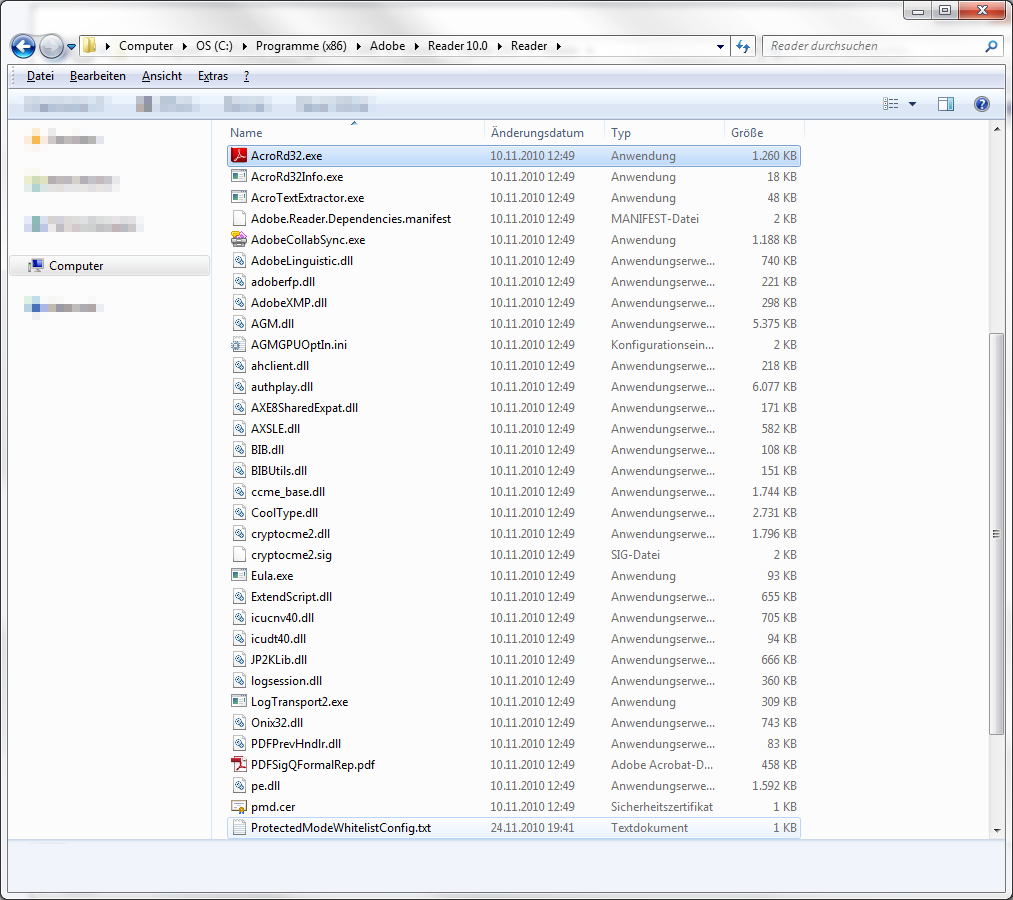Sort by the Name column header
This screenshot has width=1013, height=900.
pos(354,132)
